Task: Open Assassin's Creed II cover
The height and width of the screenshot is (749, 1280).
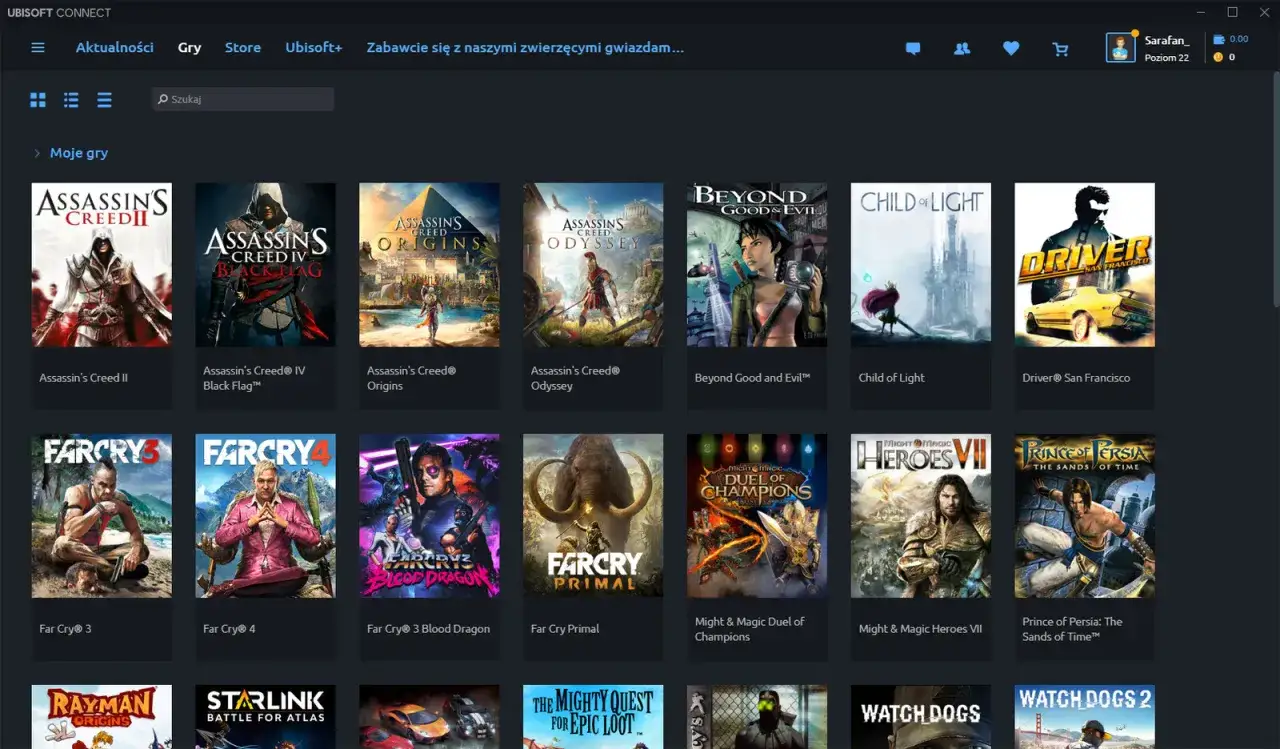Action: coord(102,264)
